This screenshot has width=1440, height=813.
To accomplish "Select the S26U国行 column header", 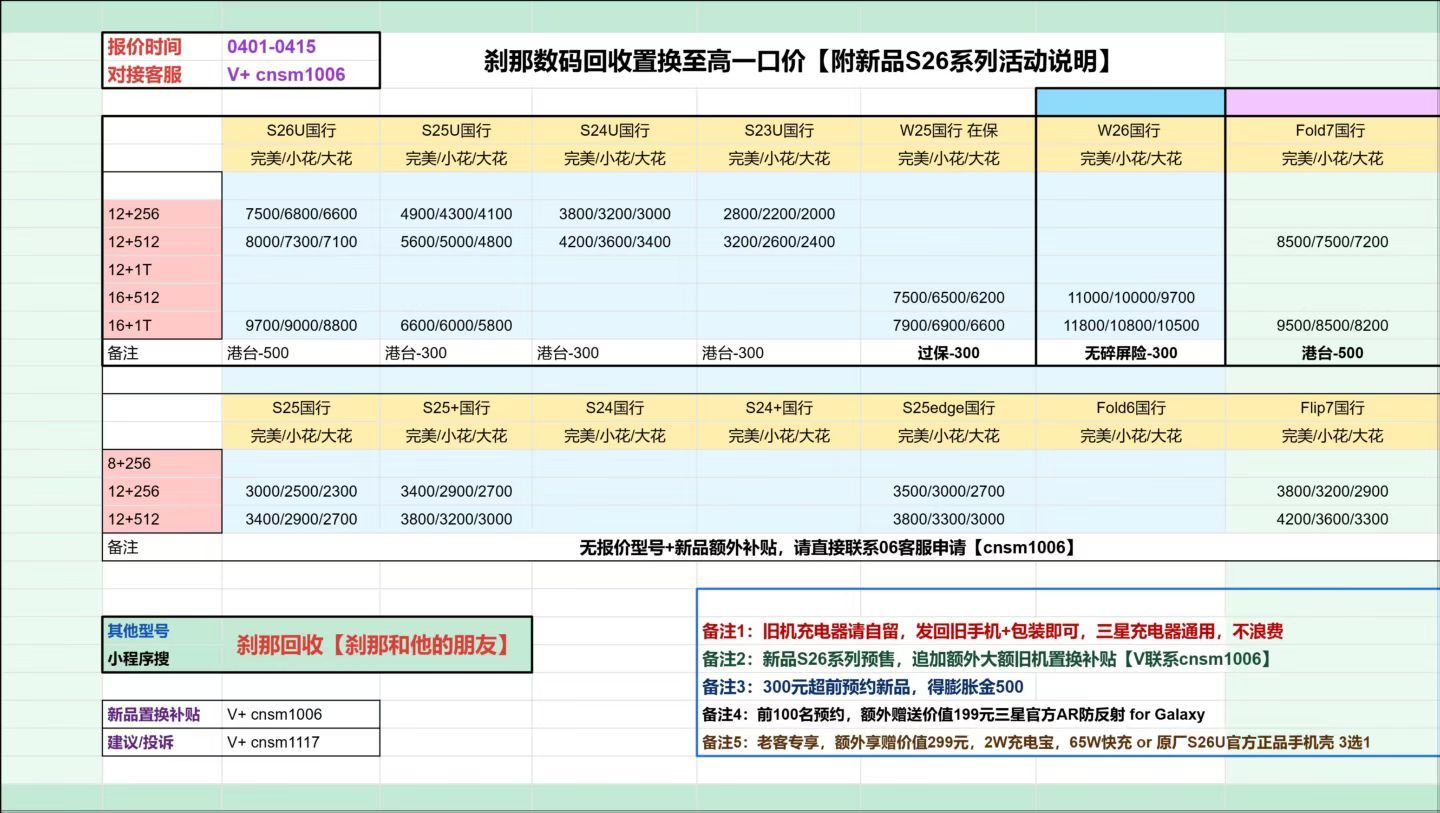I will (x=299, y=130).
